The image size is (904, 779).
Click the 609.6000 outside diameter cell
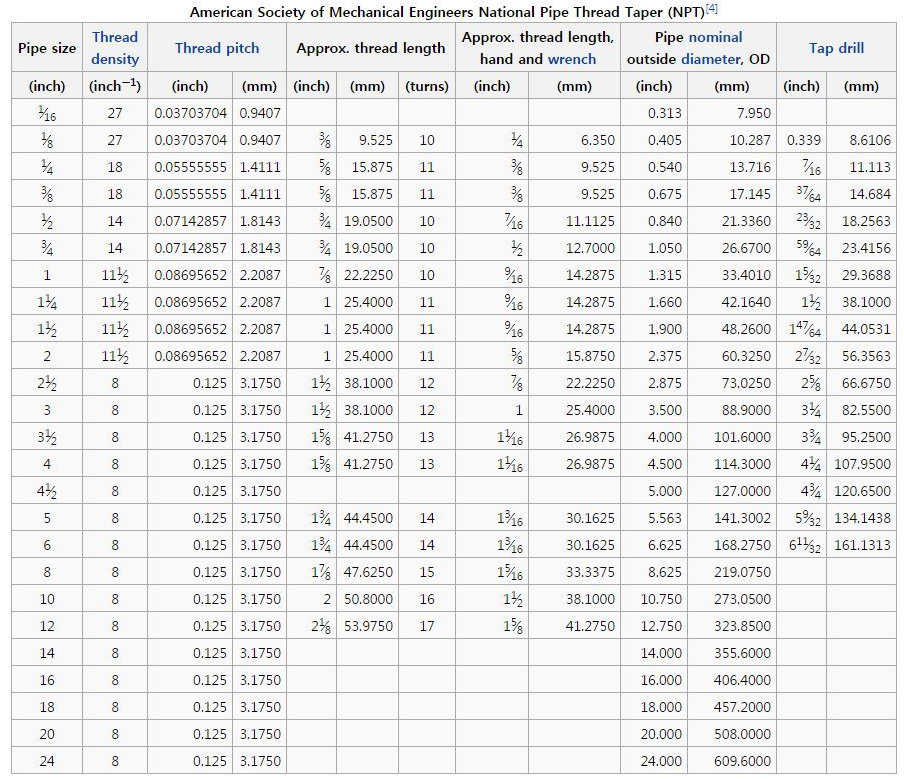(732, 761)
